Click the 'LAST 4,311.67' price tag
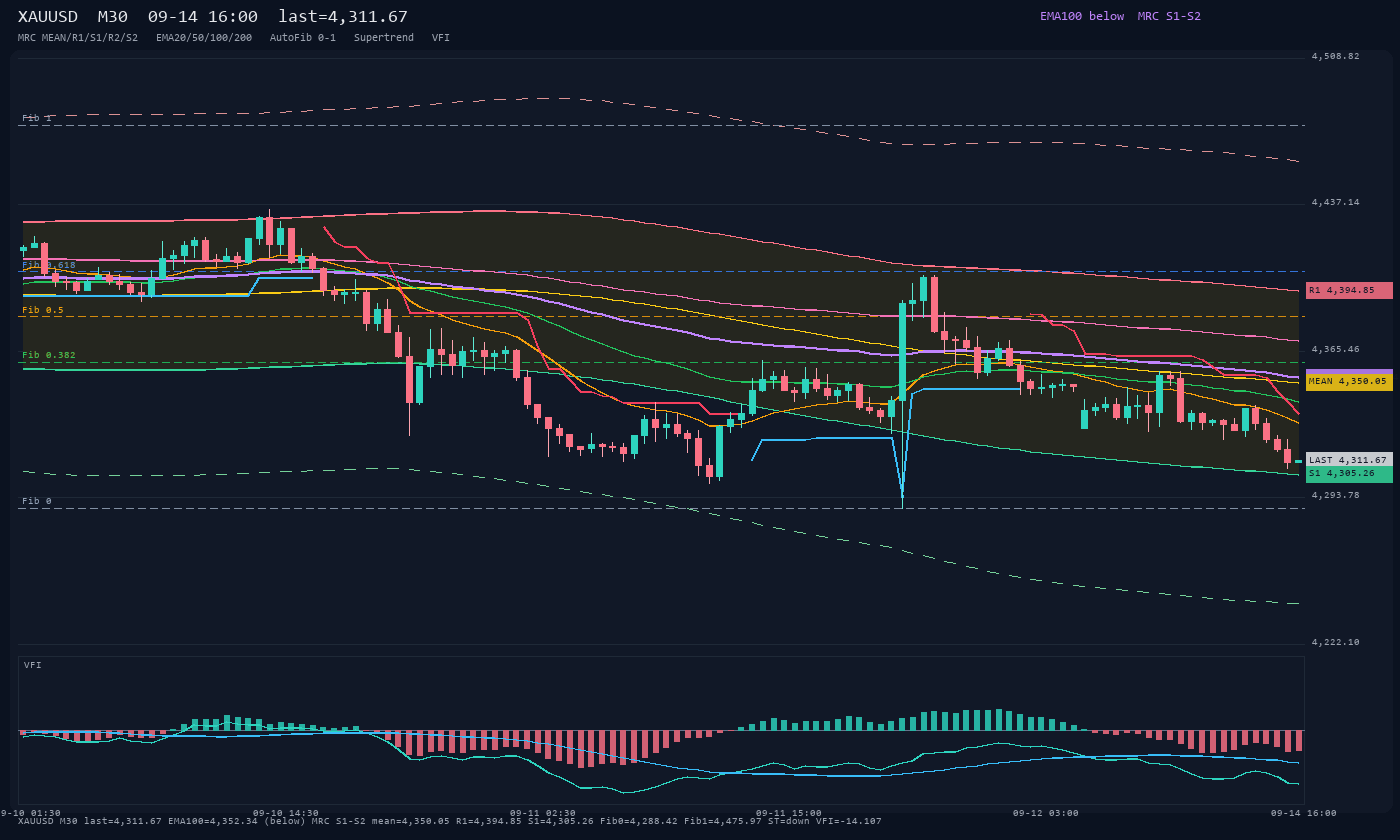 1349,460
